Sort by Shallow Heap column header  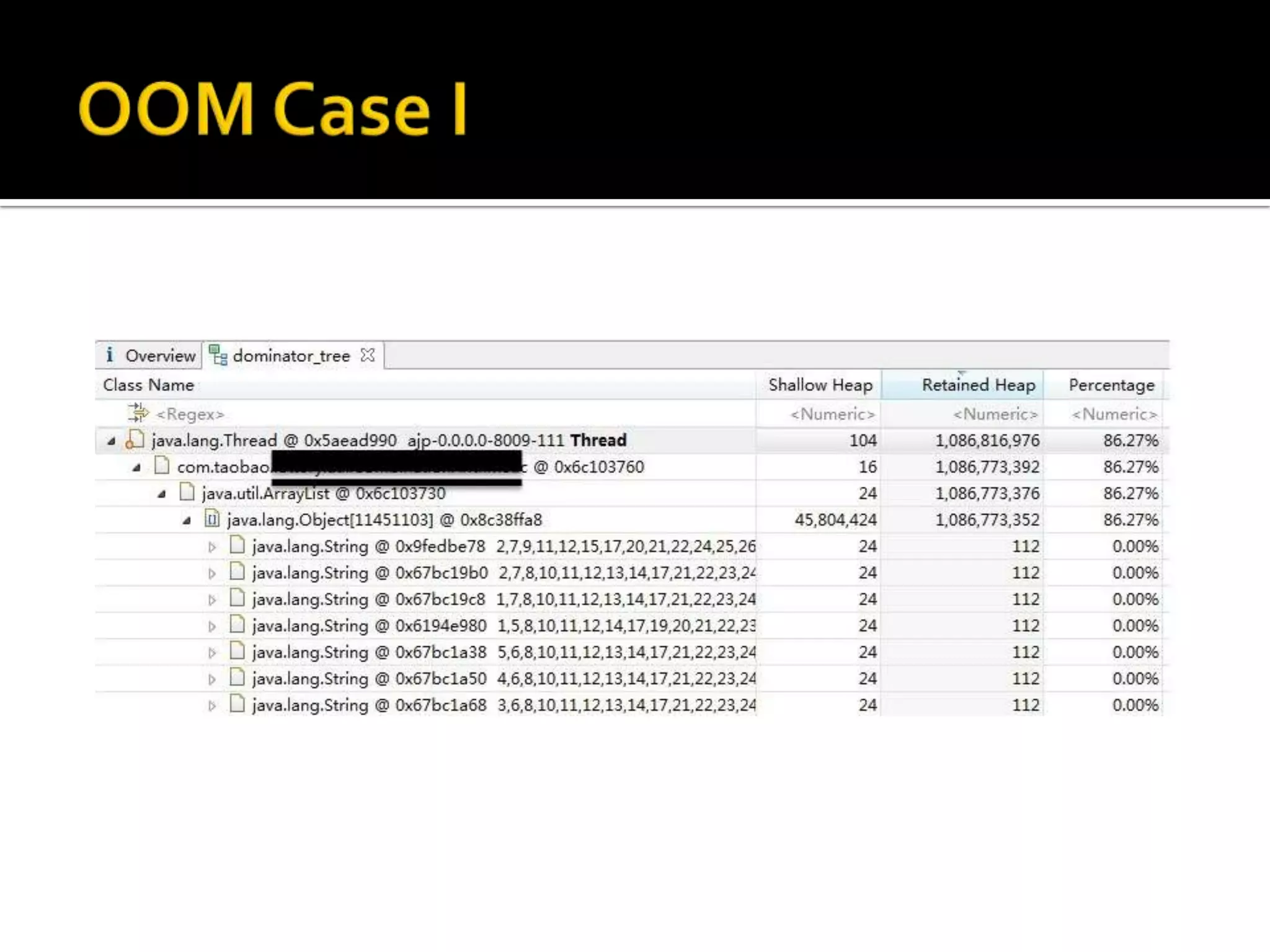(820, 385)
